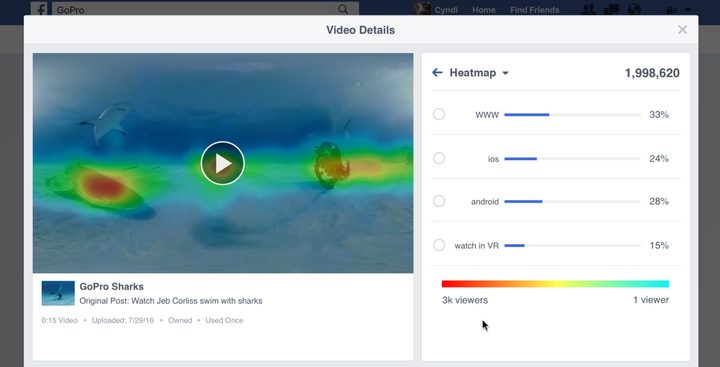
Task: Select the ios radio button
Action: (x=439, y=158)
